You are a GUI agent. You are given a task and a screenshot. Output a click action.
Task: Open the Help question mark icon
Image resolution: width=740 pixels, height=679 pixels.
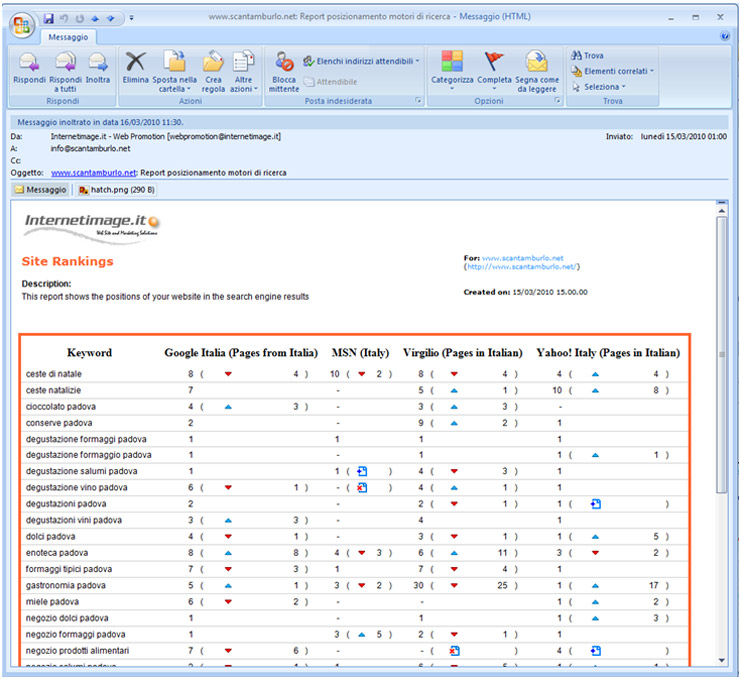725,36
